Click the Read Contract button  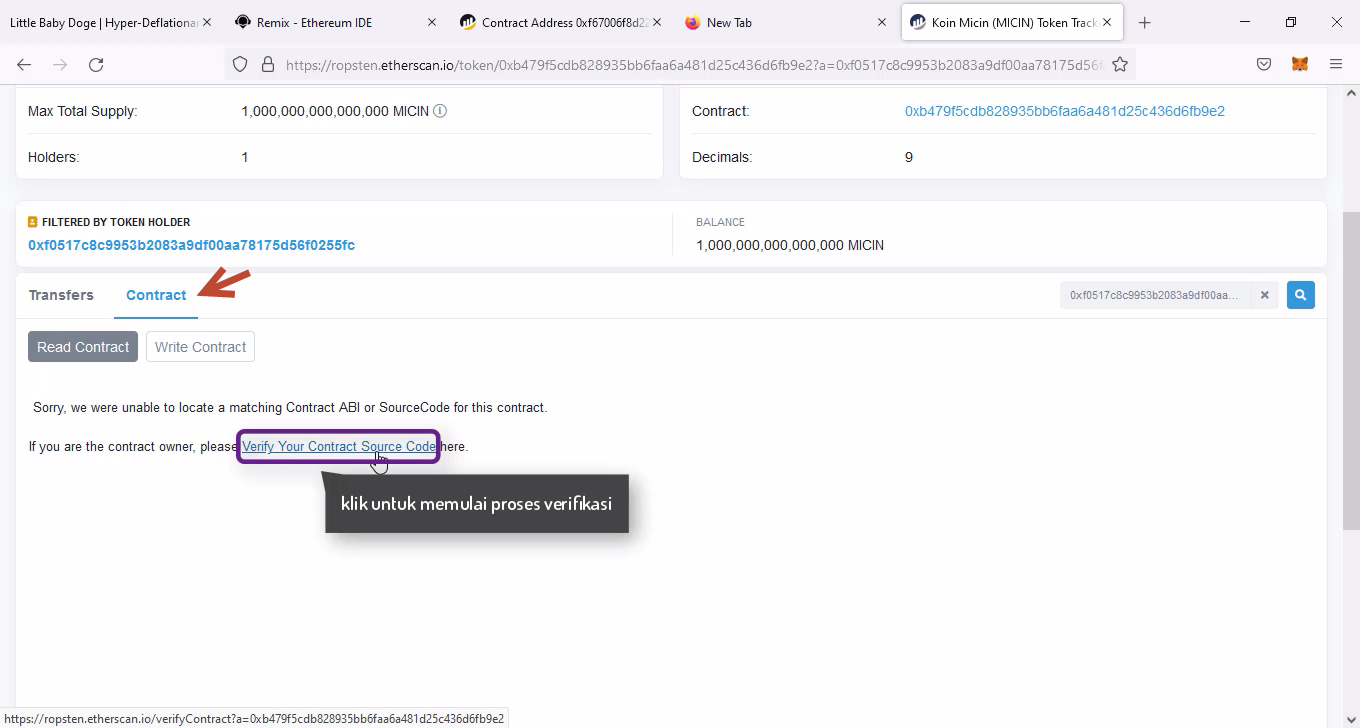(83, 347)
